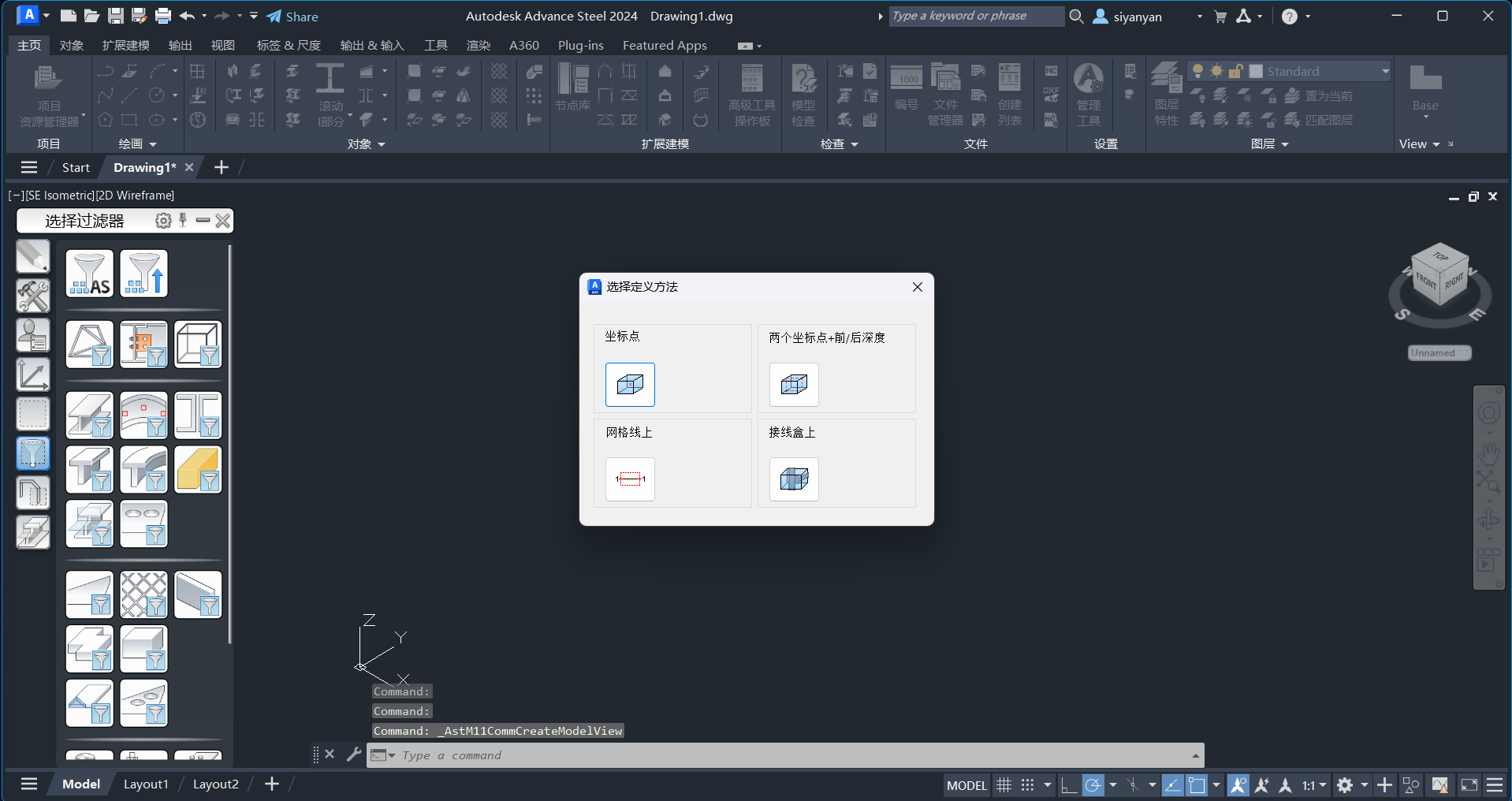Viewport: 1512px width, 801px height.
Task: Click 匹配图层 match layer button
Action: [x=1319, y=120]
